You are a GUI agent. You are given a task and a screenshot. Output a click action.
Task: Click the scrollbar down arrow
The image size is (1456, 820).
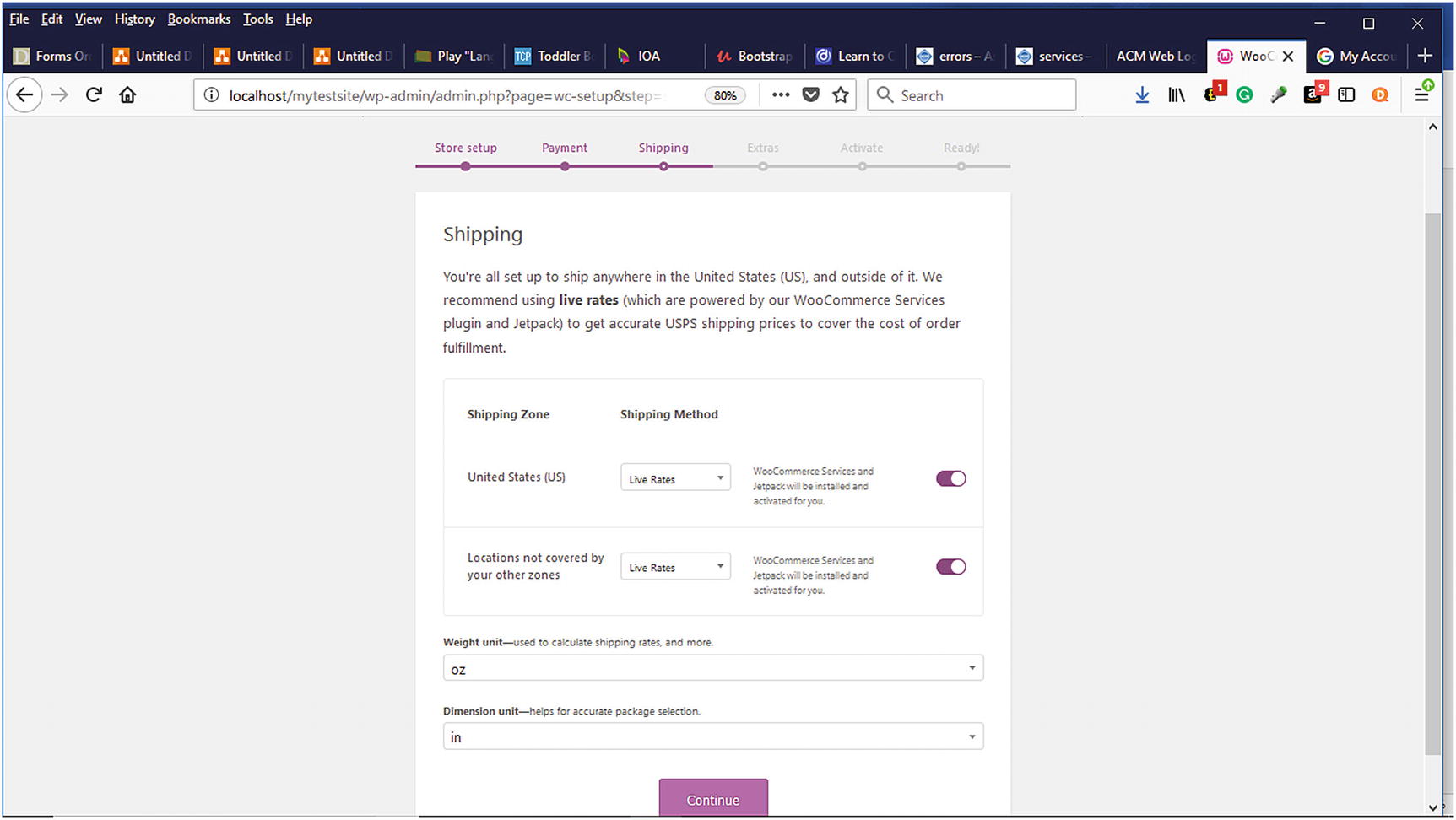pos(1433,807)
